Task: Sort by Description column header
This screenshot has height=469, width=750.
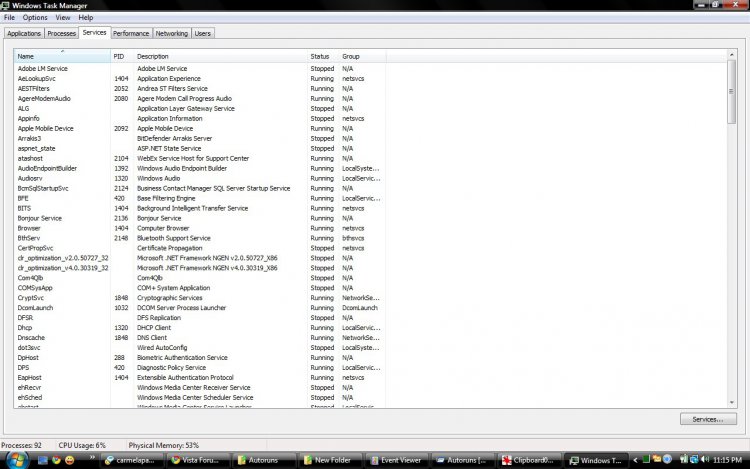Action: [221, 56]
